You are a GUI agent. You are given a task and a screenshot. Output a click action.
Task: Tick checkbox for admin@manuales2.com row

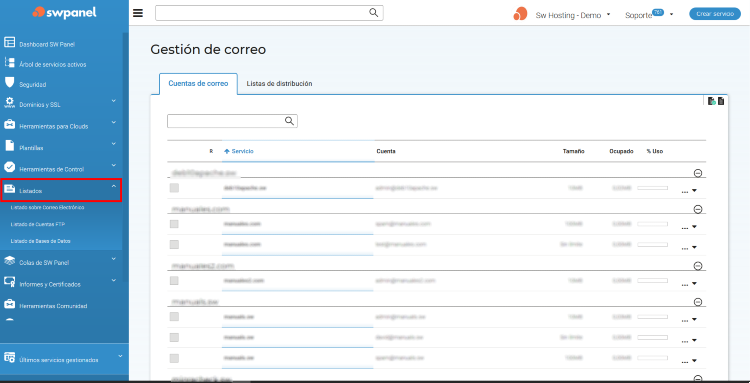point(174,280)
